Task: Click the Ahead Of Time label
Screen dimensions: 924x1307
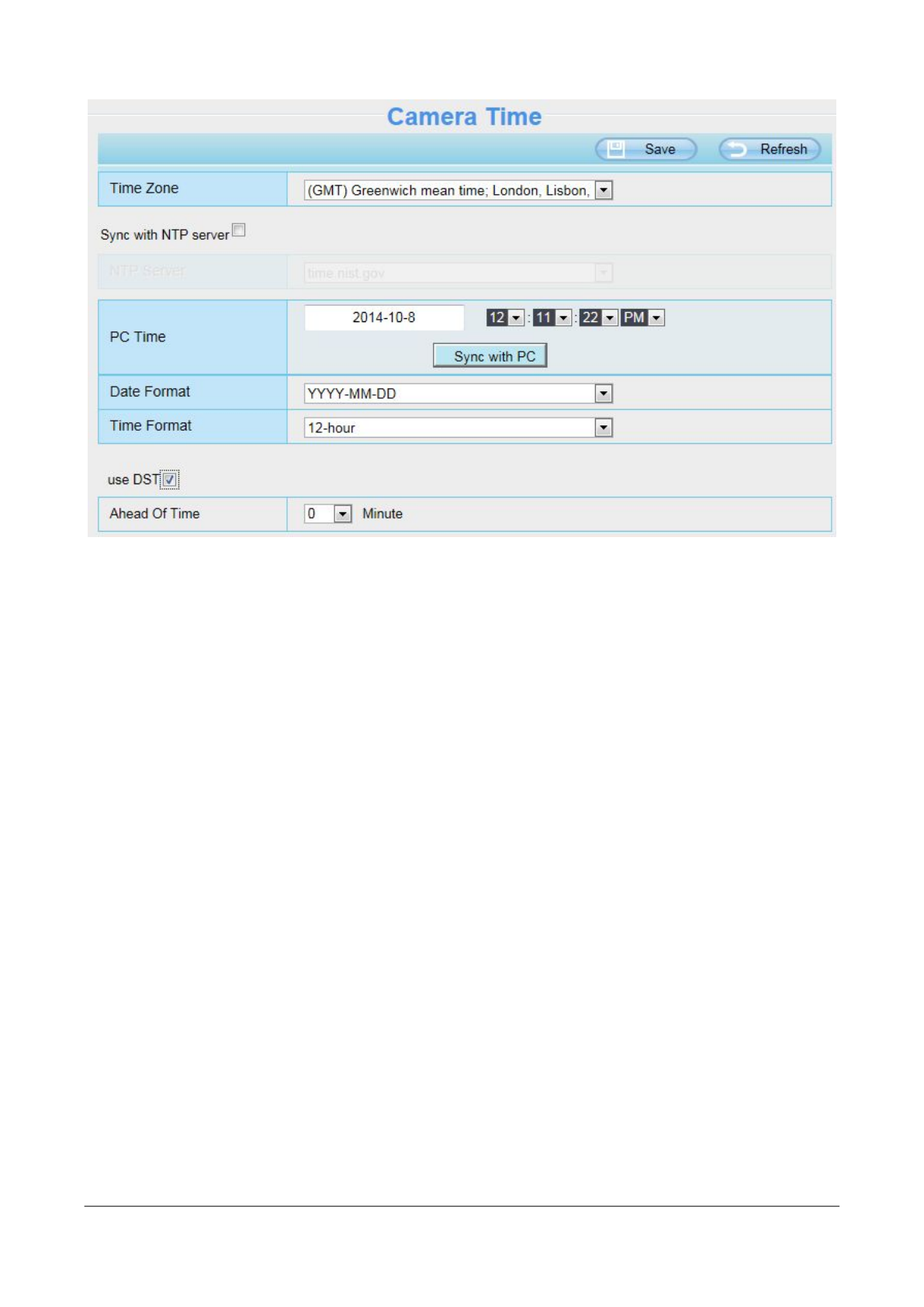Action: (154, 514)
